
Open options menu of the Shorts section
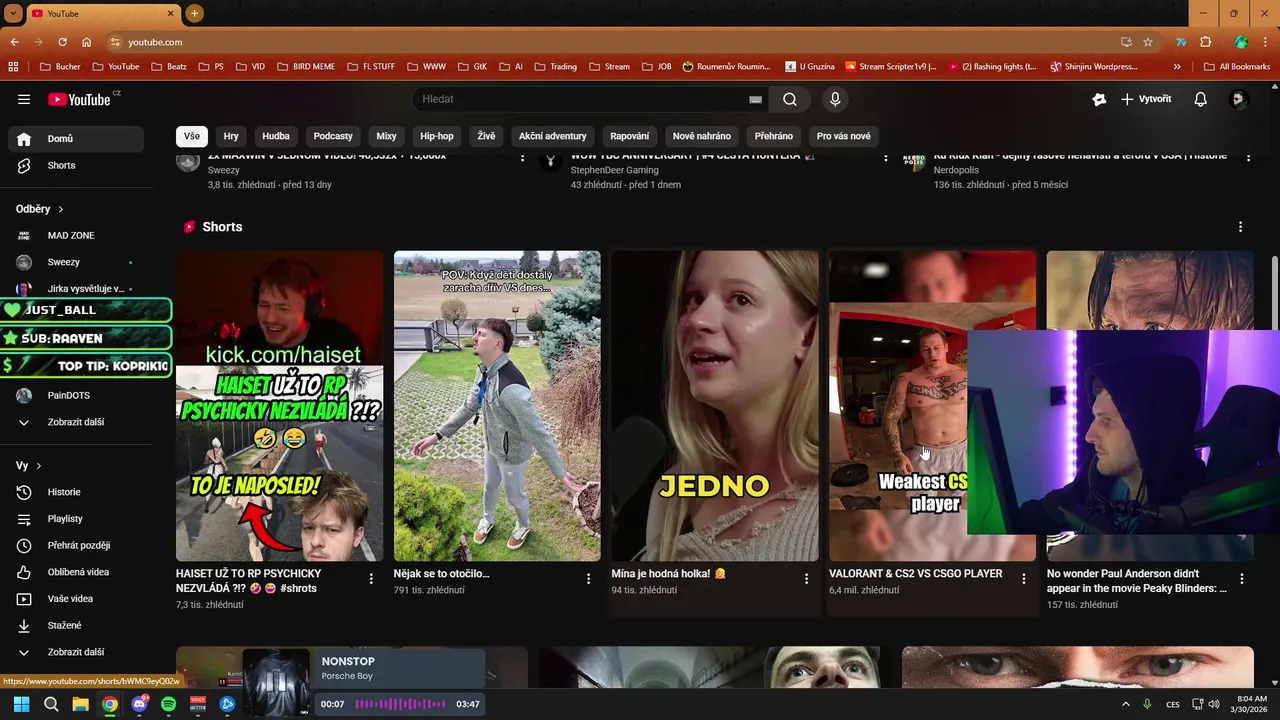1241,227
